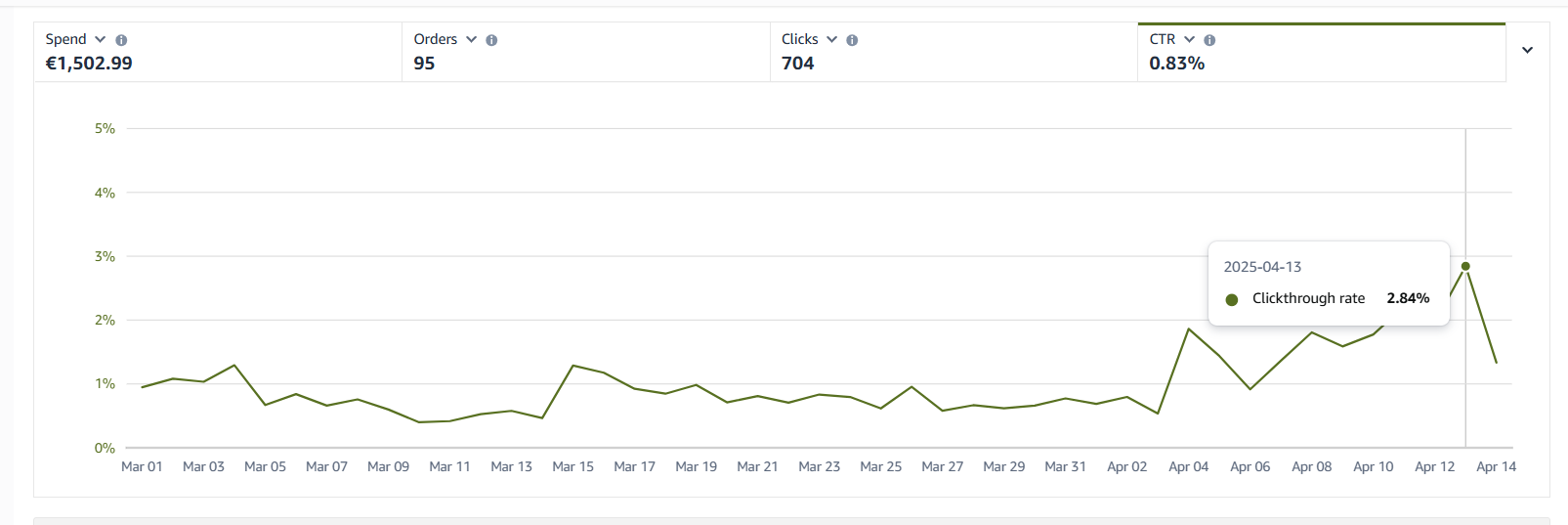This screenshot has width=1568, height=525.
Task: Click the info icon next to Clicks
Action: pos(852,40)
